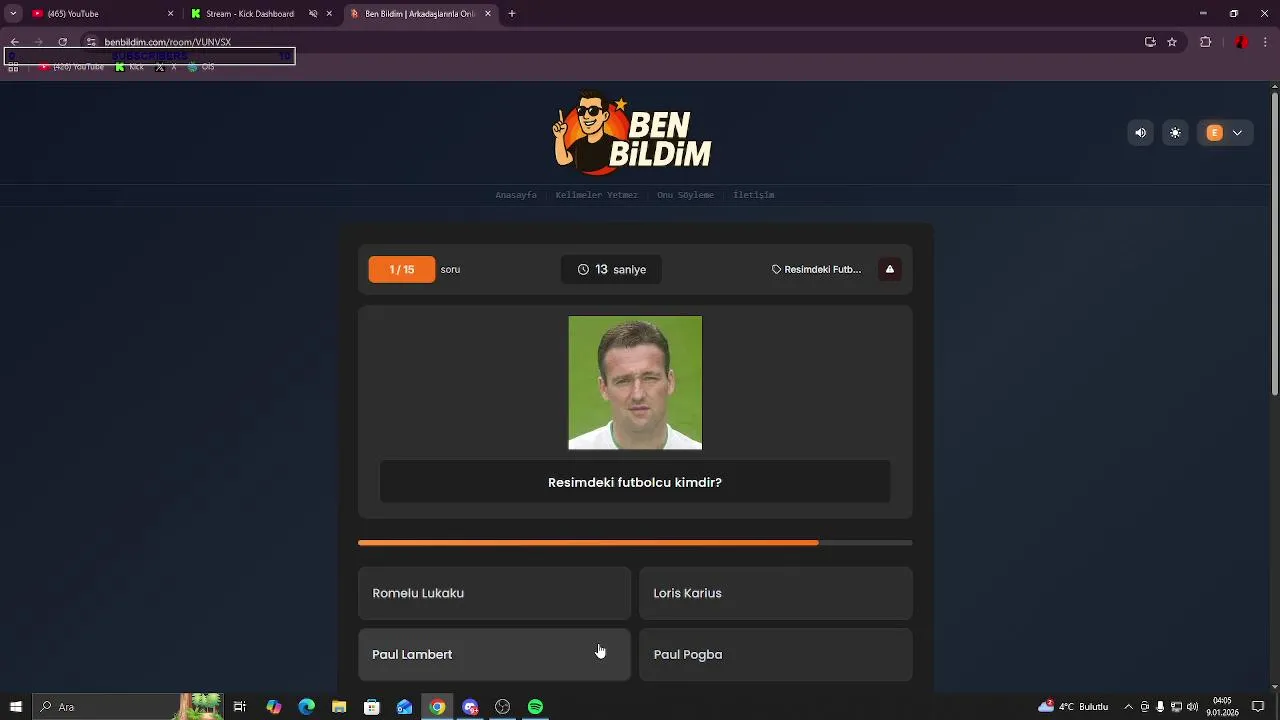Open İletişim page link
Image resolution: width=1280 pixels, height=720 pixels.
[753, 195]
